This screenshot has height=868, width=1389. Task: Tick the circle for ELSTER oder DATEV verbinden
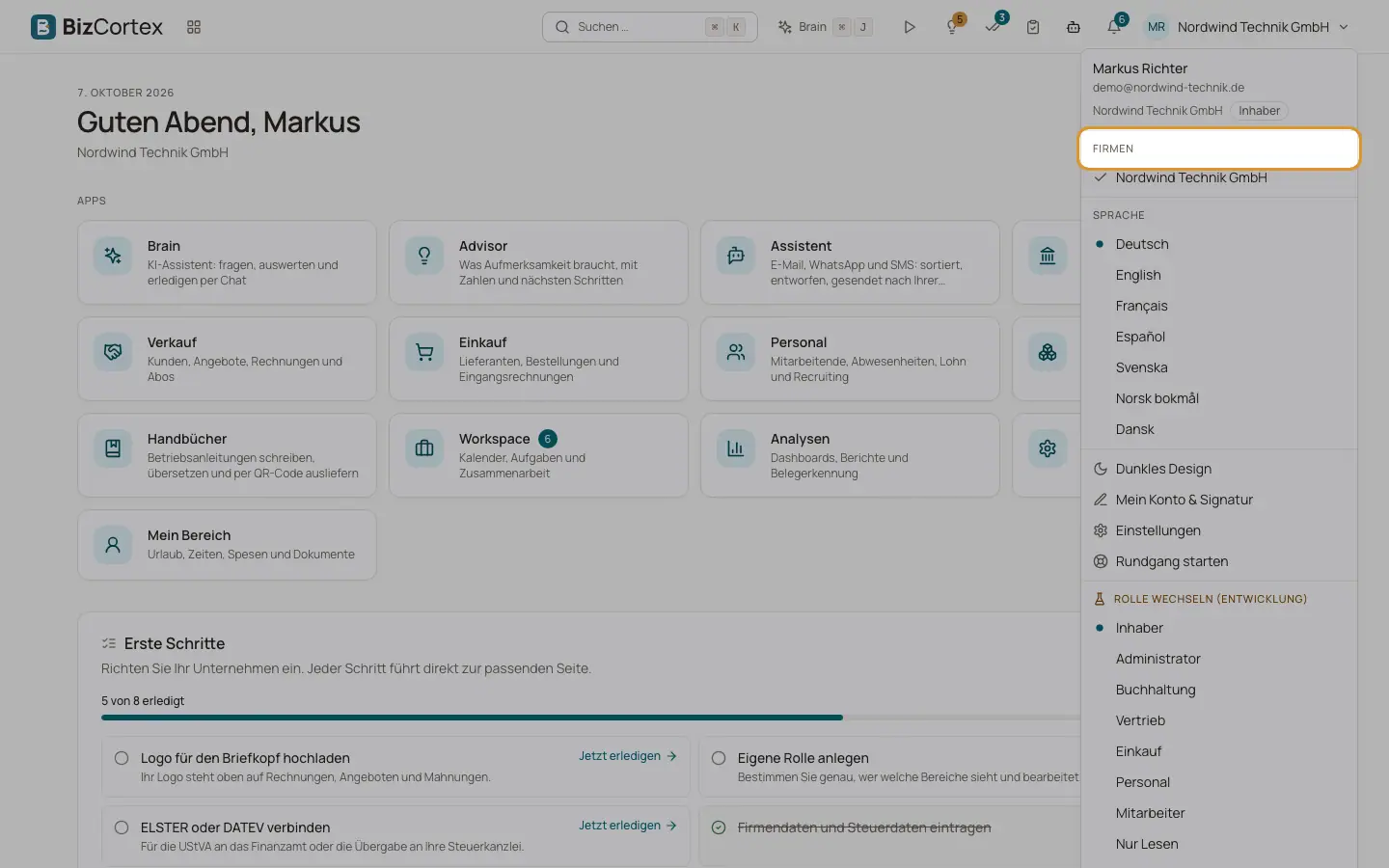pos(122,827)
